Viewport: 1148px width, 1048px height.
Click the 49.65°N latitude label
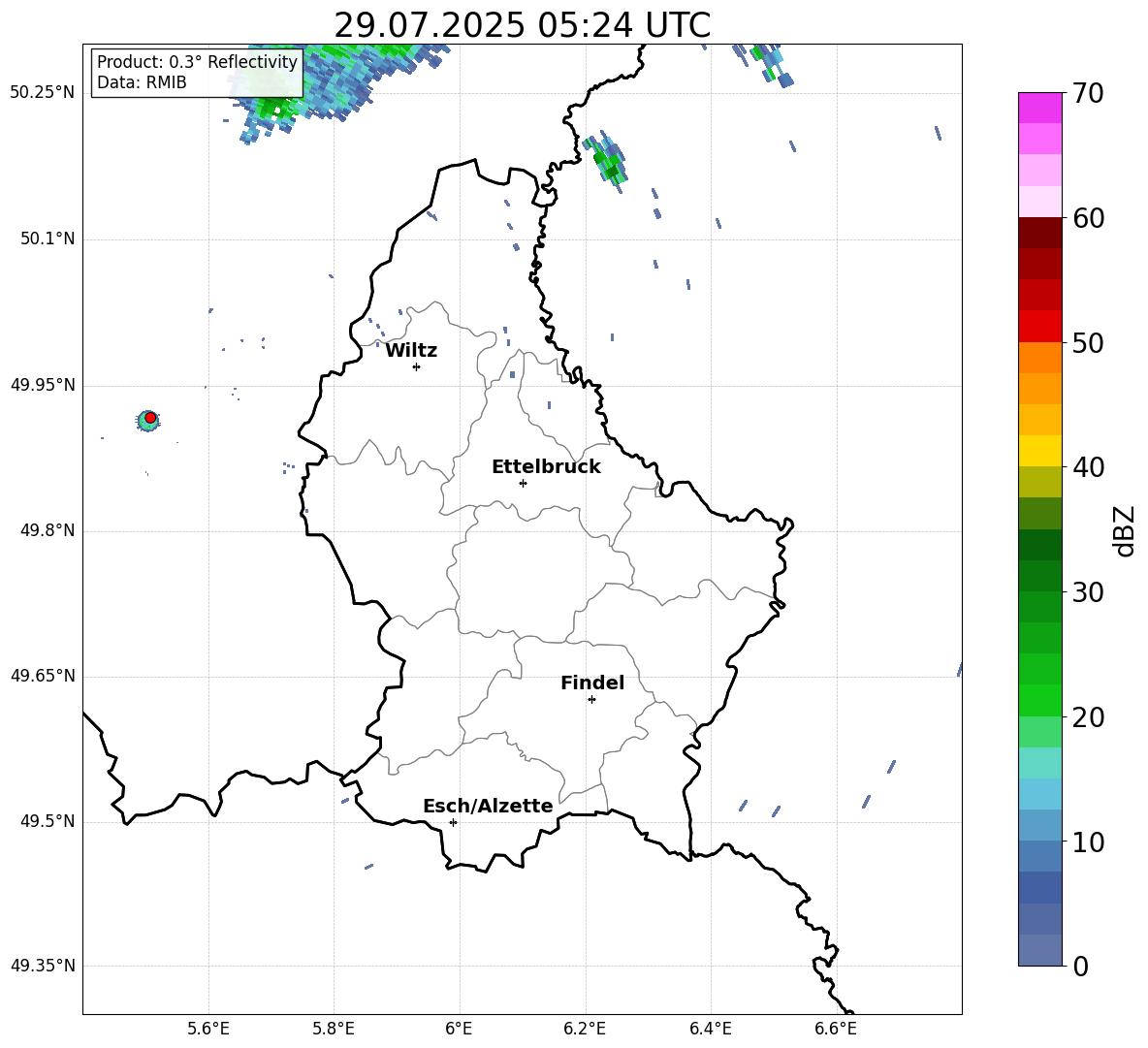(43, 676)
